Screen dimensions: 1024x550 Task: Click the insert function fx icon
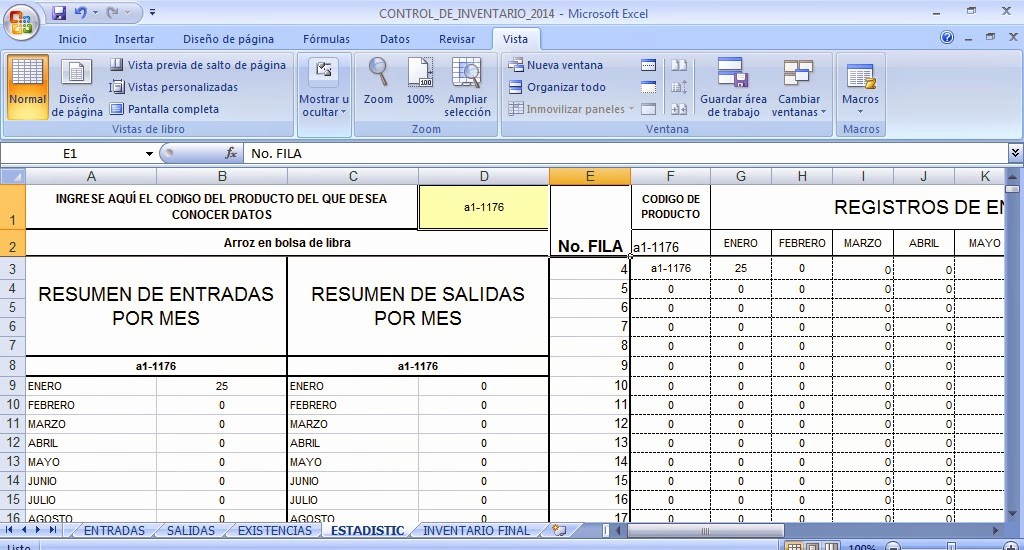231,153
